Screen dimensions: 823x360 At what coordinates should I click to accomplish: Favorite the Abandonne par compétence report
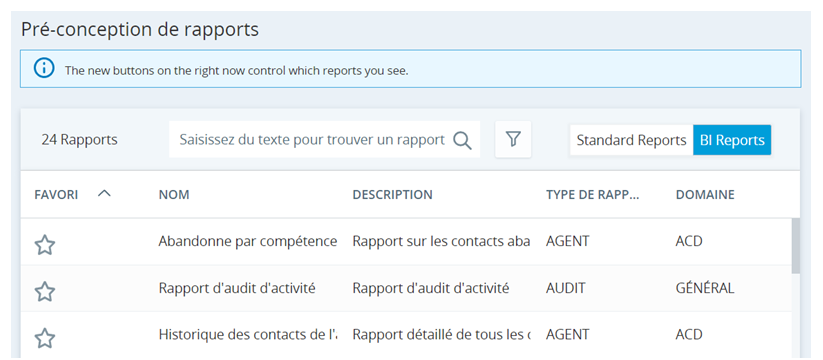pos(45,245)
